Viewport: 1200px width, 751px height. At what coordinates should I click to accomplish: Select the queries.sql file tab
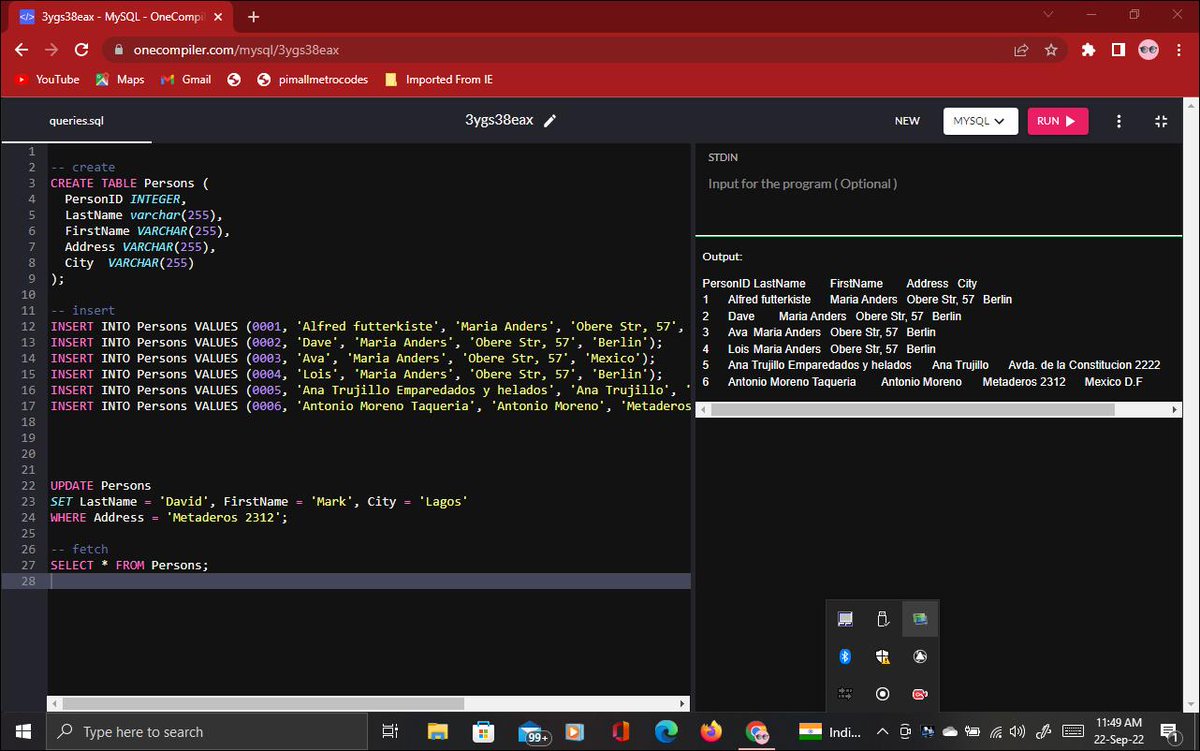tap(76, 121)
